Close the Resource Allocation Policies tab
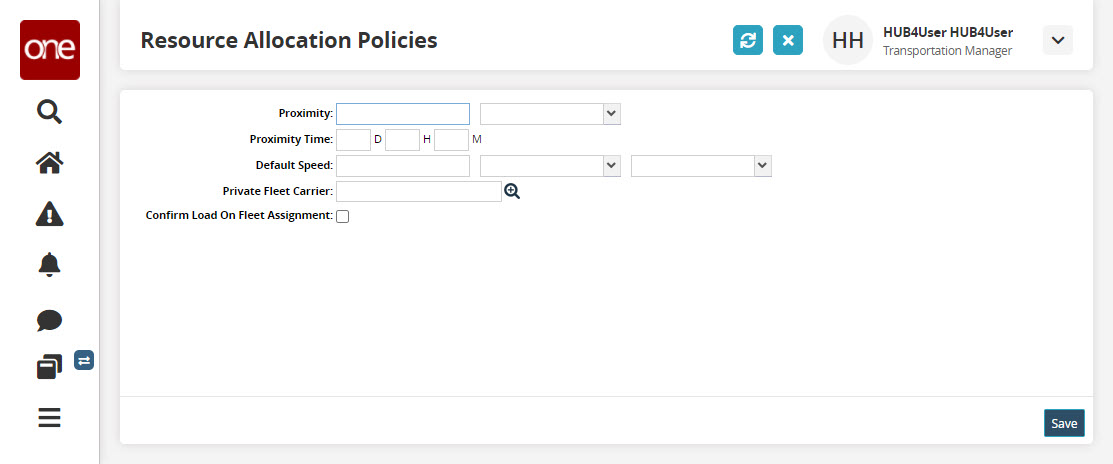Image resolution: width=1113 pixels, height=464 pixels. pyautogui.click(x=788, y=41)
